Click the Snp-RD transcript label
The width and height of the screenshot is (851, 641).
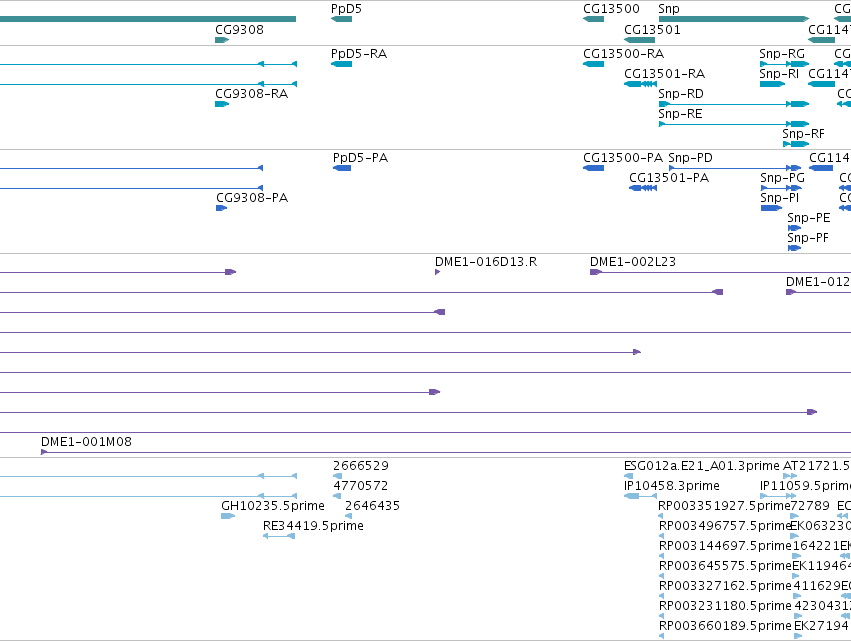tap(681, 94)
